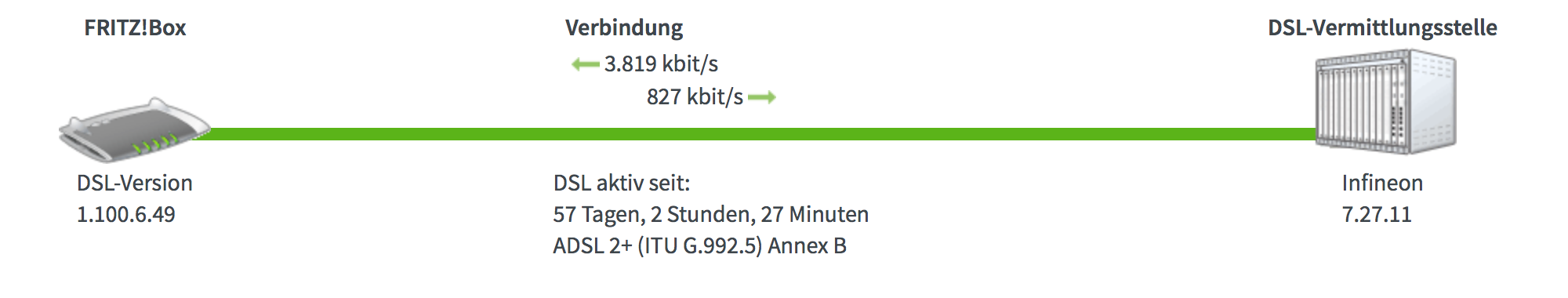Click the green upstream right arrow
Image resolution: width=1568 pixels, height=298 pixels.
[x=762, y=97]
